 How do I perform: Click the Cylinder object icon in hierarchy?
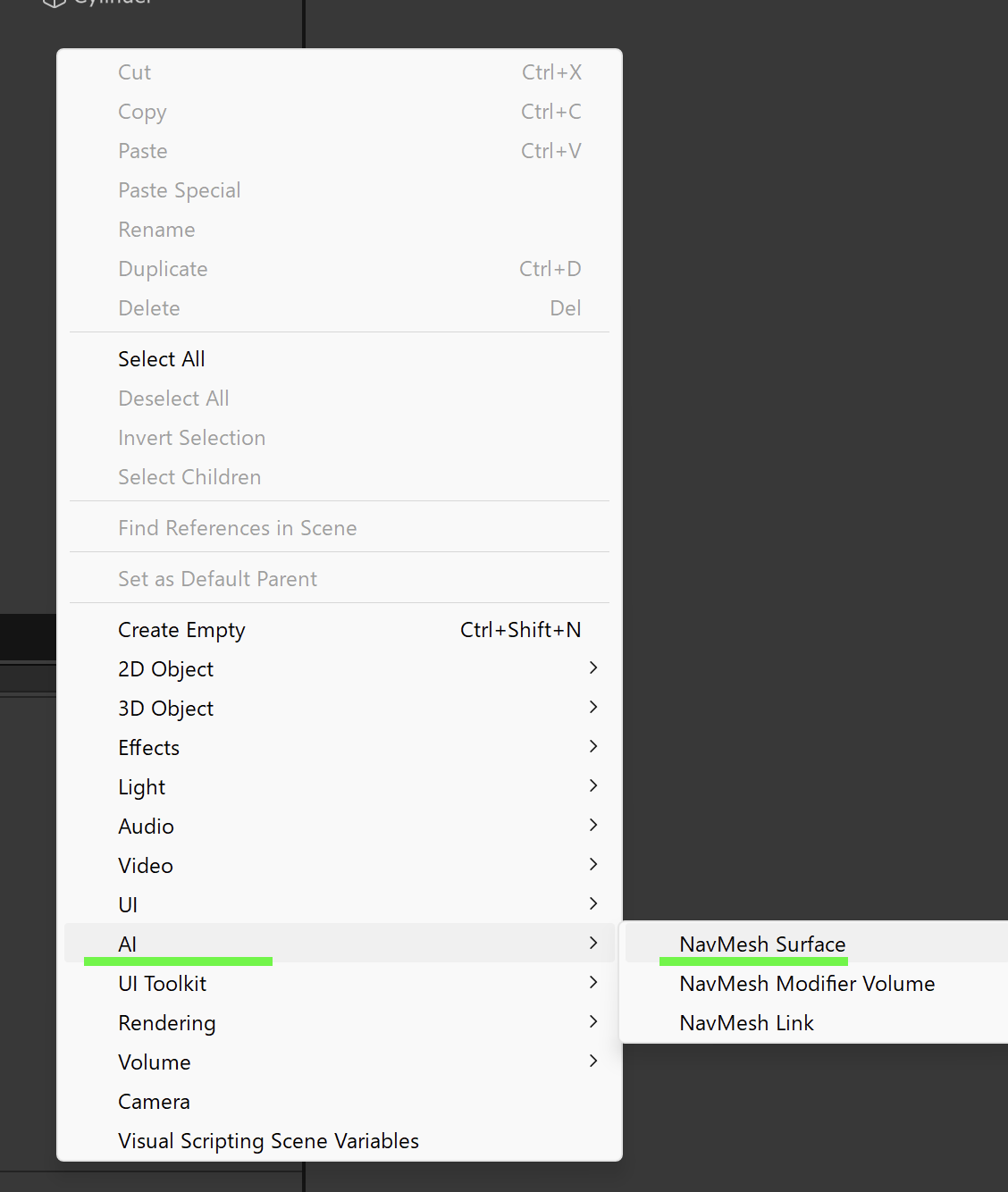(x=55, y=3)
